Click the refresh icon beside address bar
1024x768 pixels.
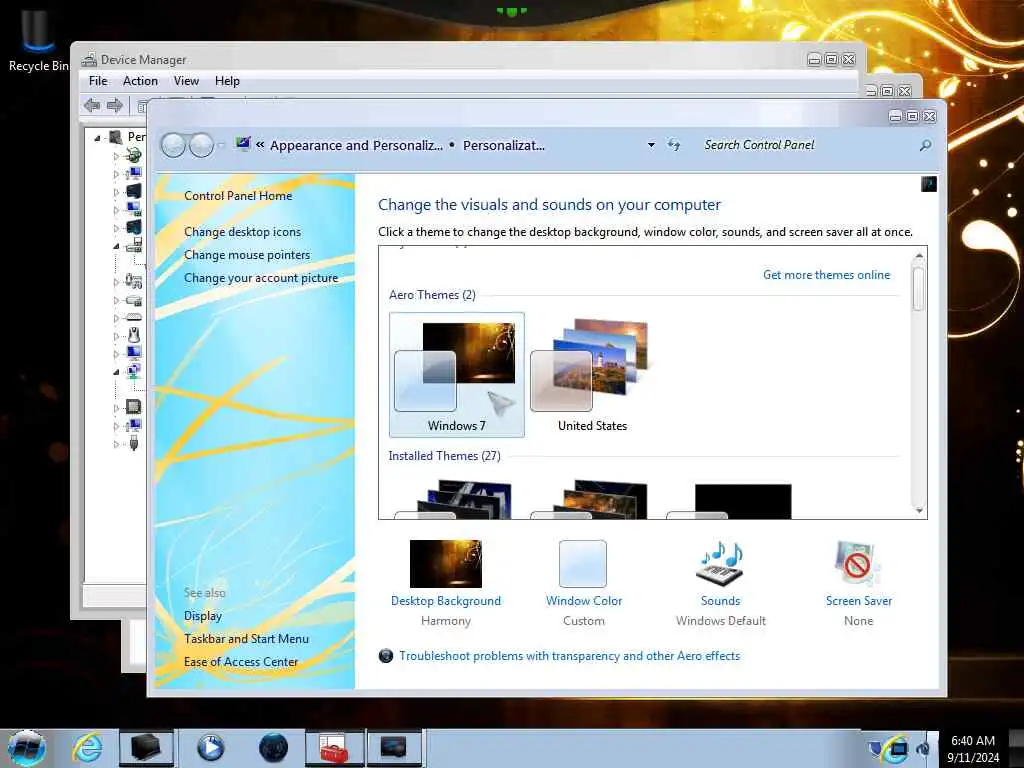coord(673,145)
